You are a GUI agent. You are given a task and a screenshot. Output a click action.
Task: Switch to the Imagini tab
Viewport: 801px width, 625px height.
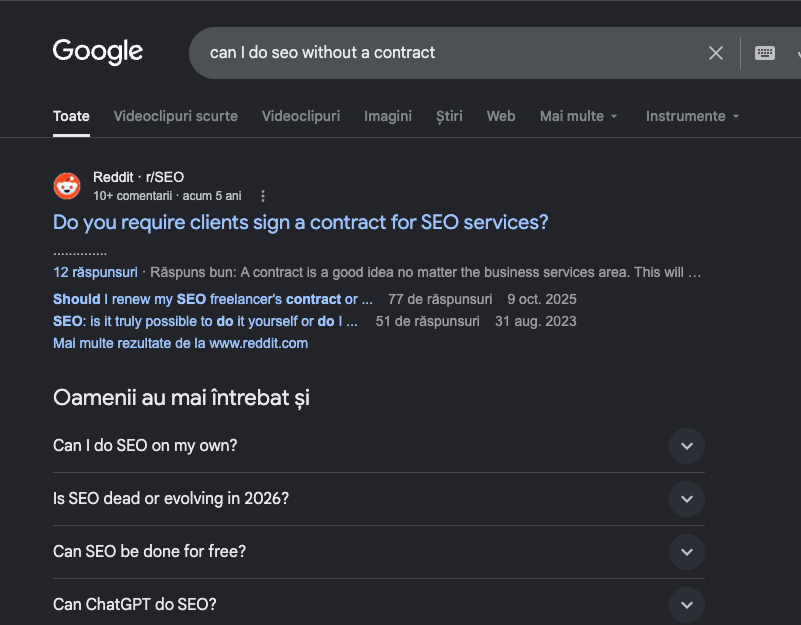(x=388, y=116)
